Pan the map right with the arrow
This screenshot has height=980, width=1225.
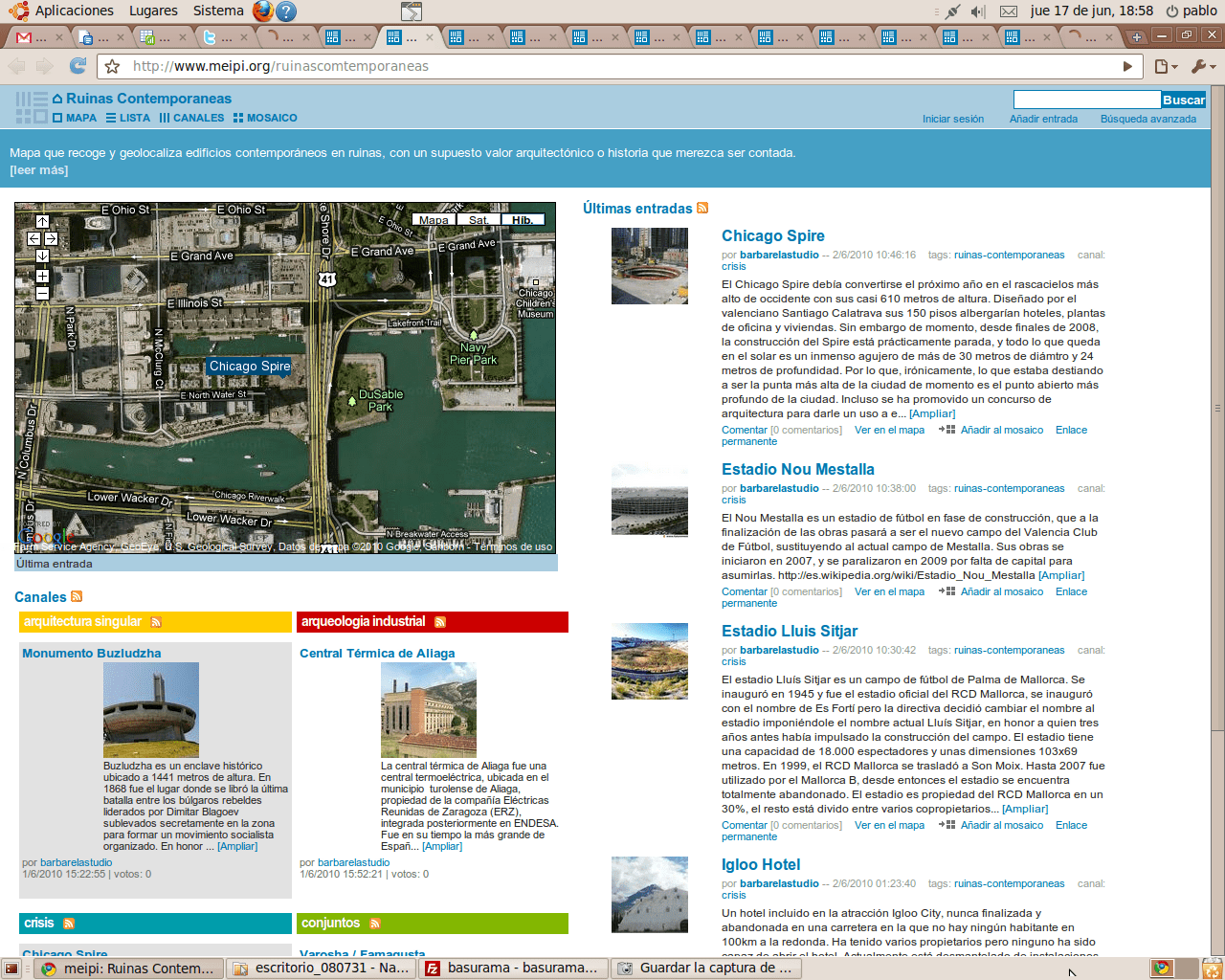pyautogui.click(x=51, y=239)
